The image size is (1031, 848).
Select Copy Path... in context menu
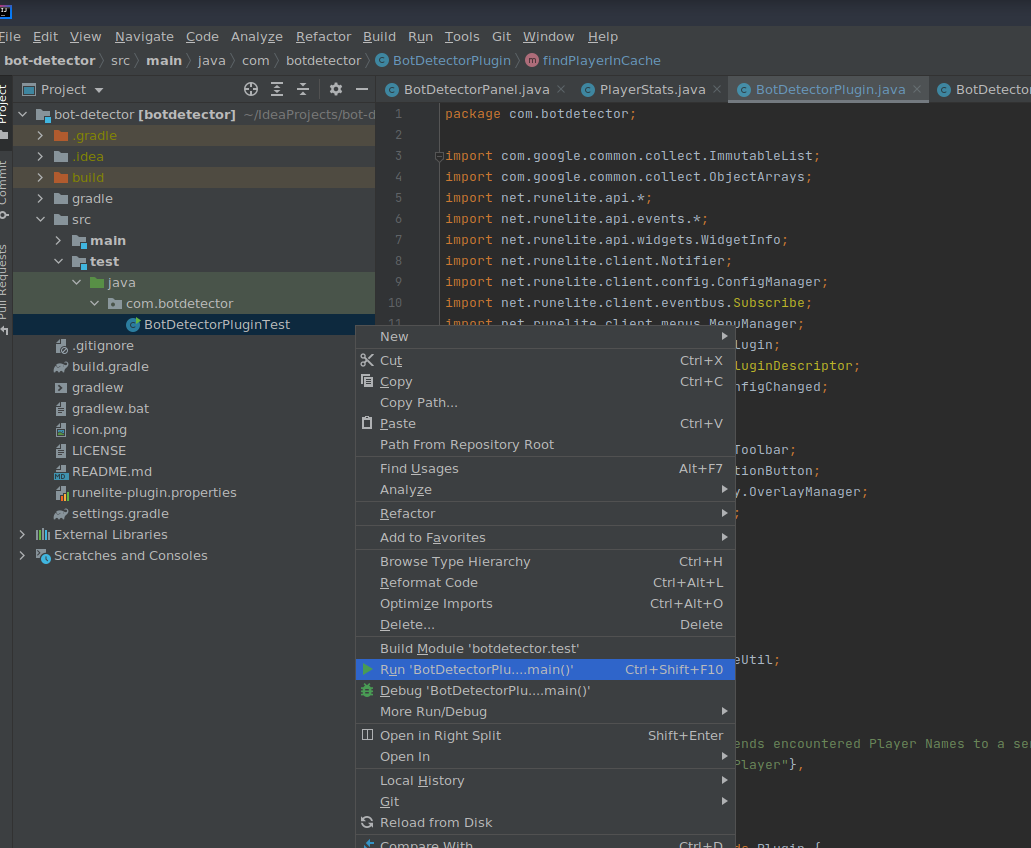coord(545,402)
